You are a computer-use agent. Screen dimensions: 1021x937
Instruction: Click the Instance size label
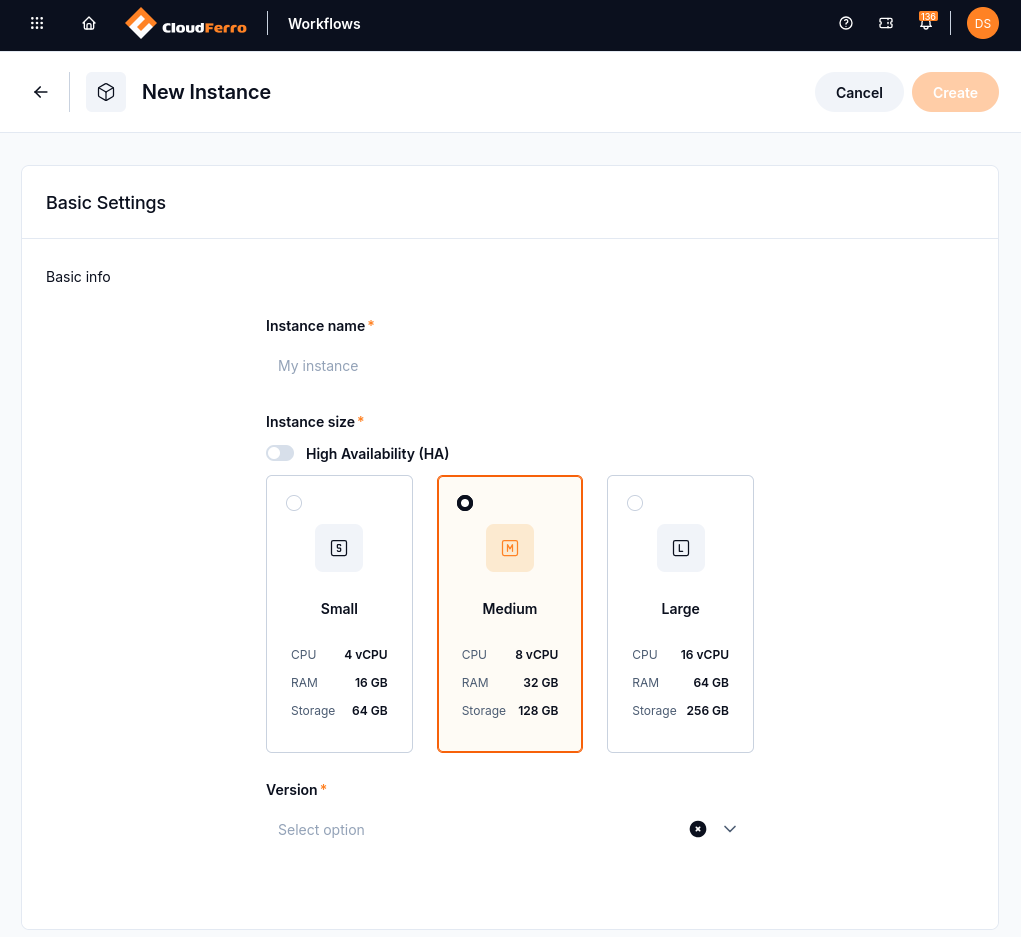click(311, 422)
